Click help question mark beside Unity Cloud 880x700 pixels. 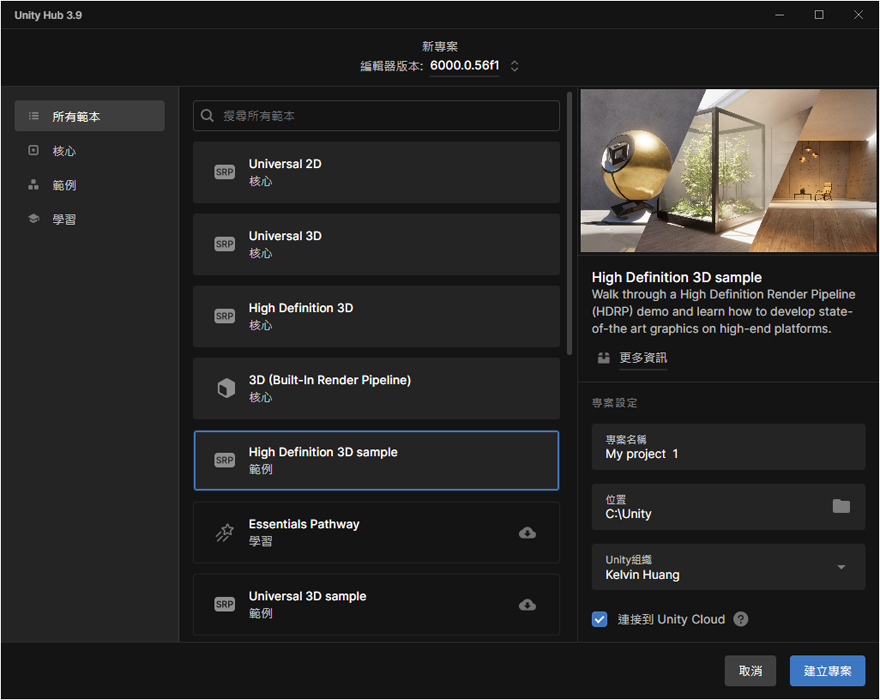741,619
